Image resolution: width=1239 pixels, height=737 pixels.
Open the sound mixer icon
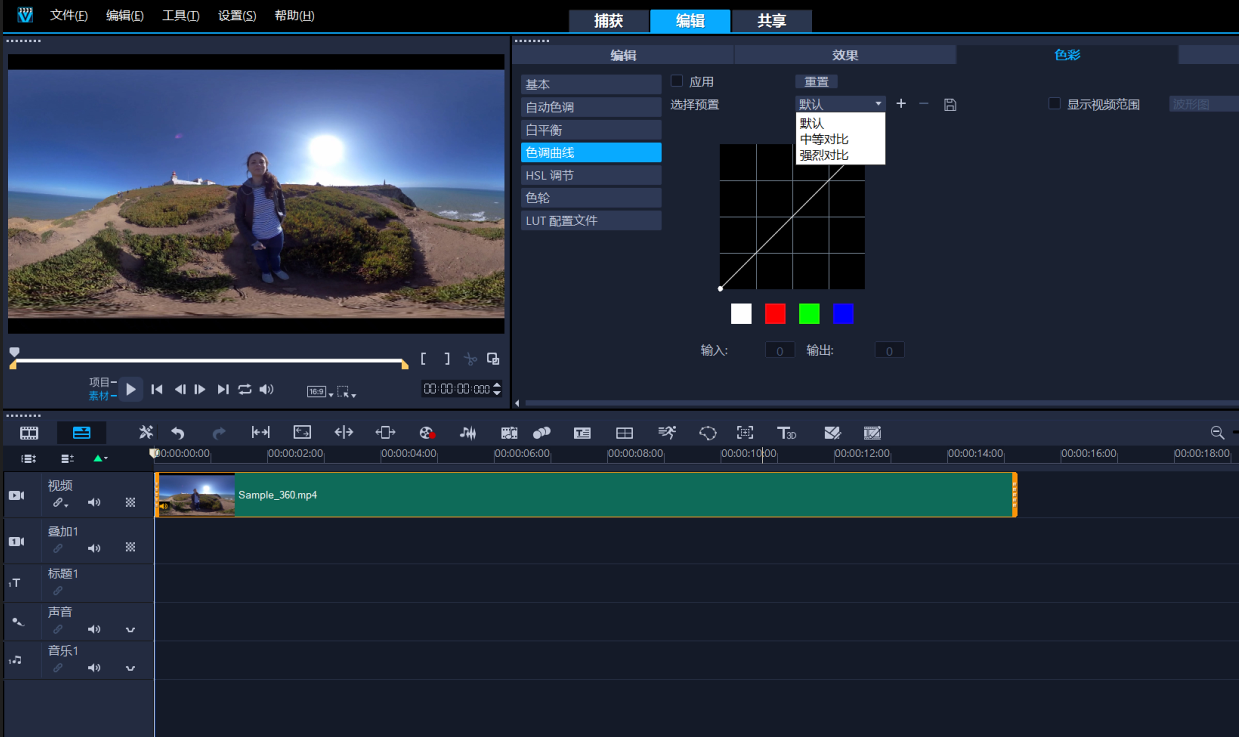pos(468,433)
